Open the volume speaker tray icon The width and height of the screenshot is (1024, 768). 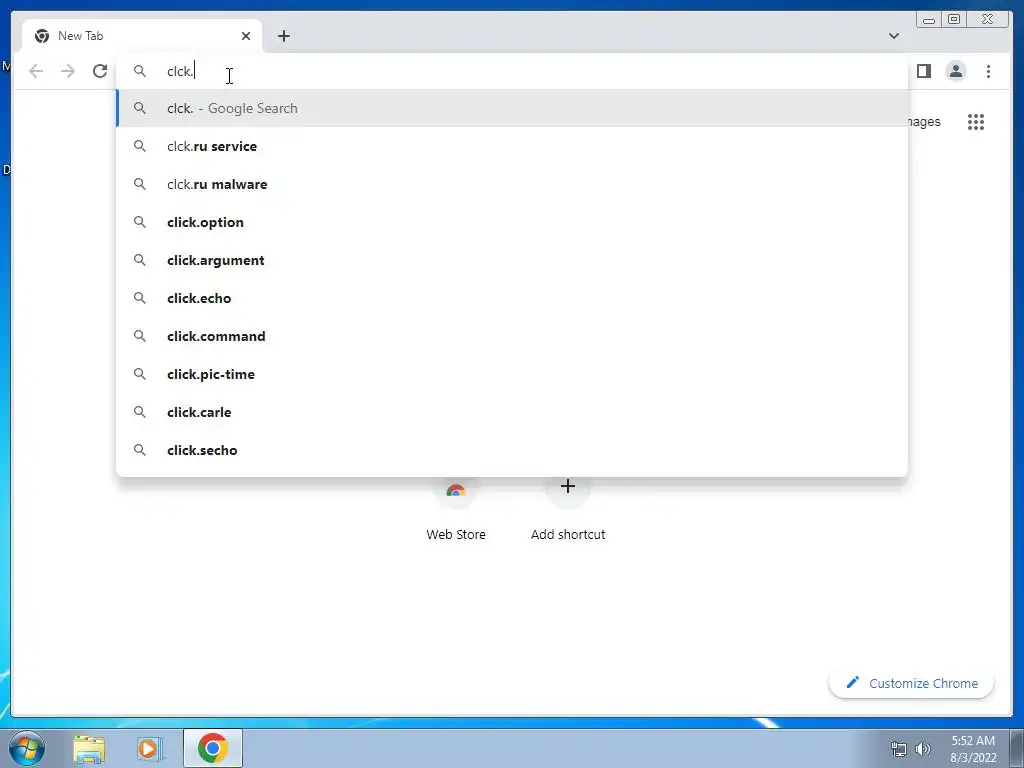[x=923, y=749]
